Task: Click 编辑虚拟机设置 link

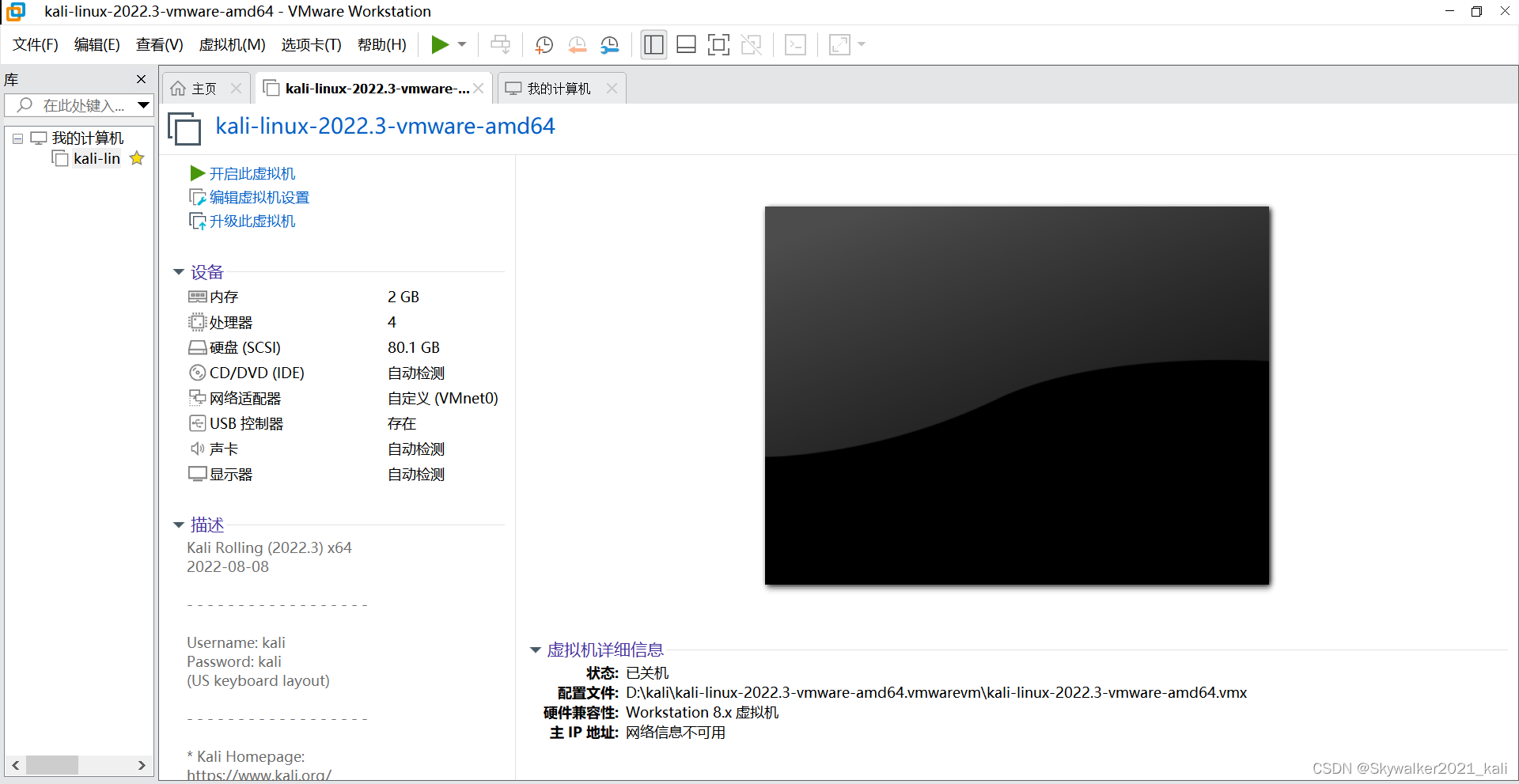Action: (259, 197)
